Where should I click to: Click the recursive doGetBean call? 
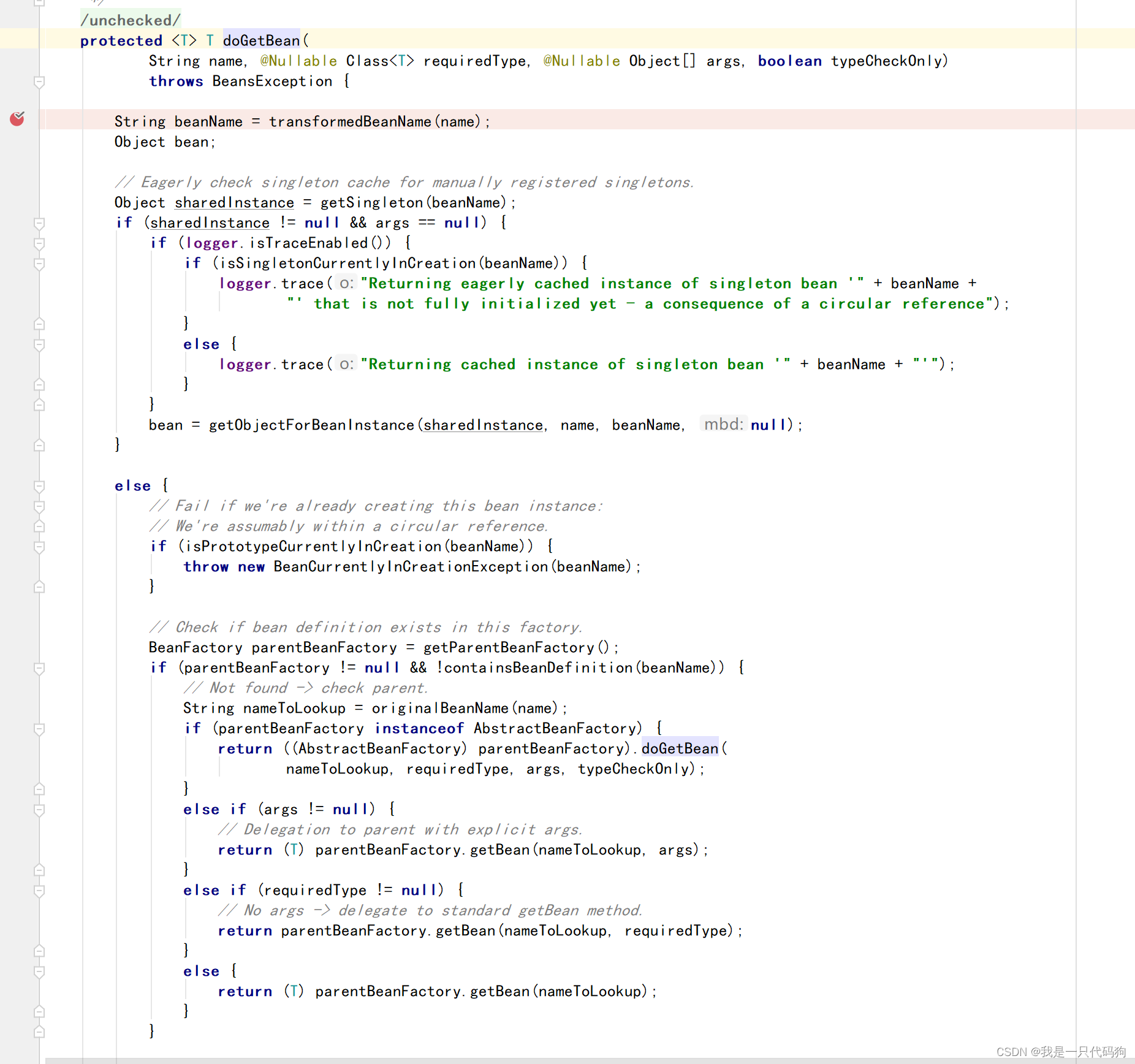point(679,748)
